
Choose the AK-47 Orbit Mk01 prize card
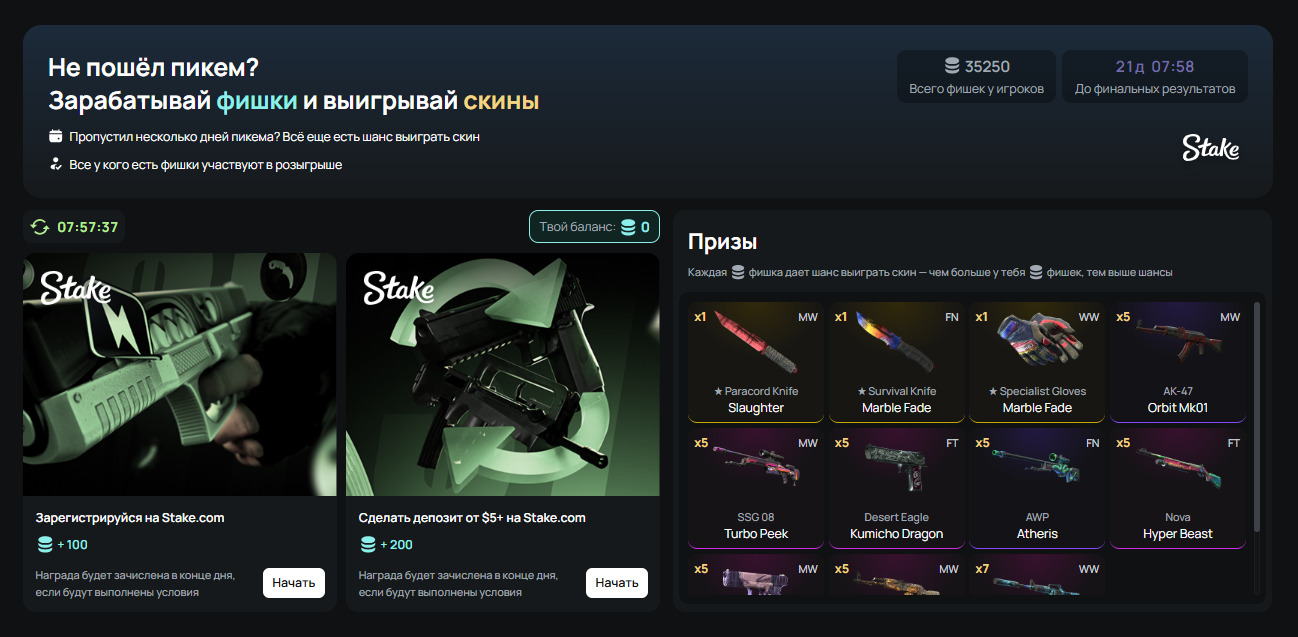[x=1178, y=362]
